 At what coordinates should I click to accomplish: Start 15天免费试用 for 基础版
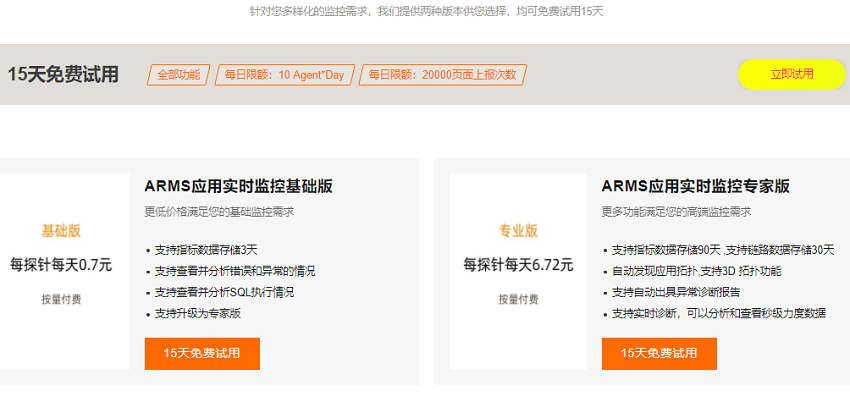(202, 353)
